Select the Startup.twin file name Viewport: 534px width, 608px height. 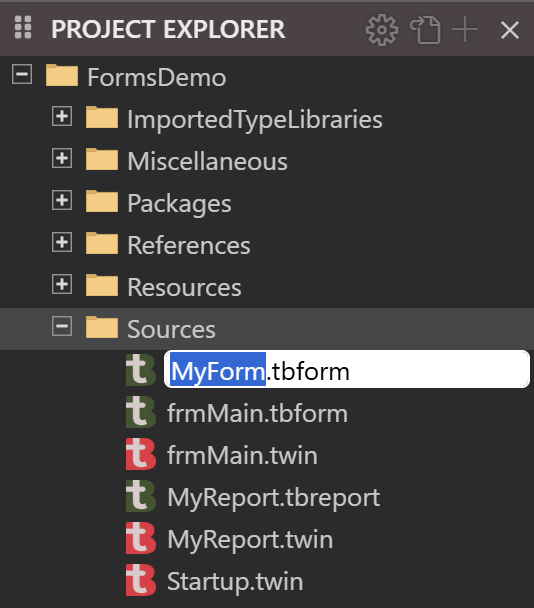[235, 582]
